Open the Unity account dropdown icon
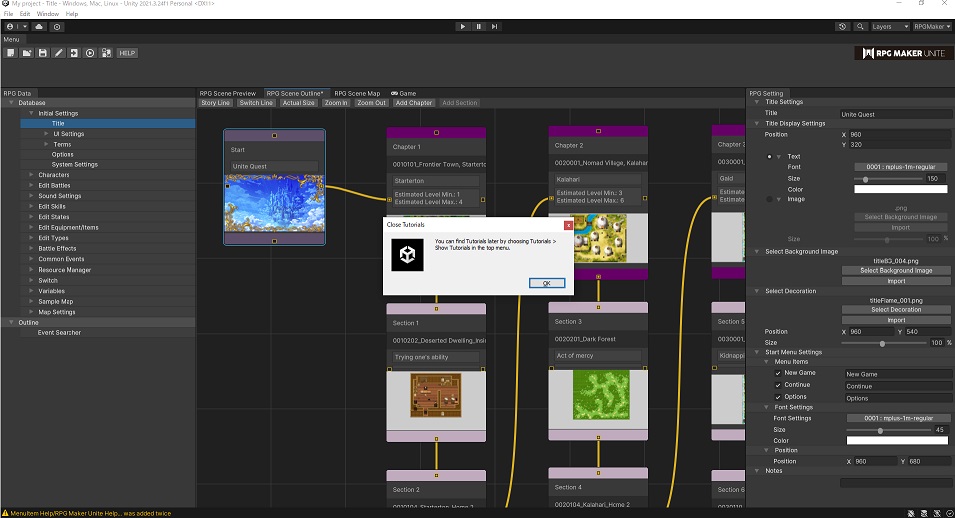This screenshot has height=518, width=955. coord(16,26)
